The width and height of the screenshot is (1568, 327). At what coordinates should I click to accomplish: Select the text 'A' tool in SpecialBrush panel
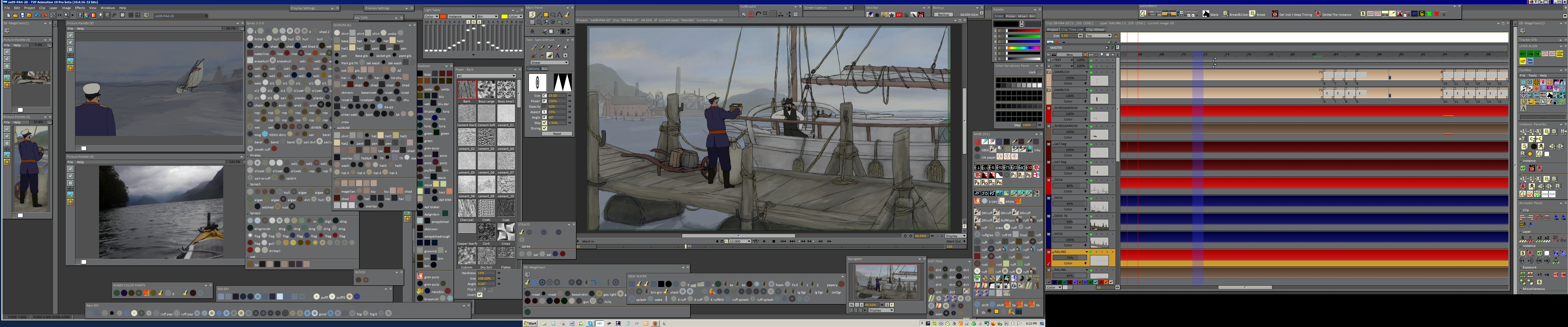[558, 55]
